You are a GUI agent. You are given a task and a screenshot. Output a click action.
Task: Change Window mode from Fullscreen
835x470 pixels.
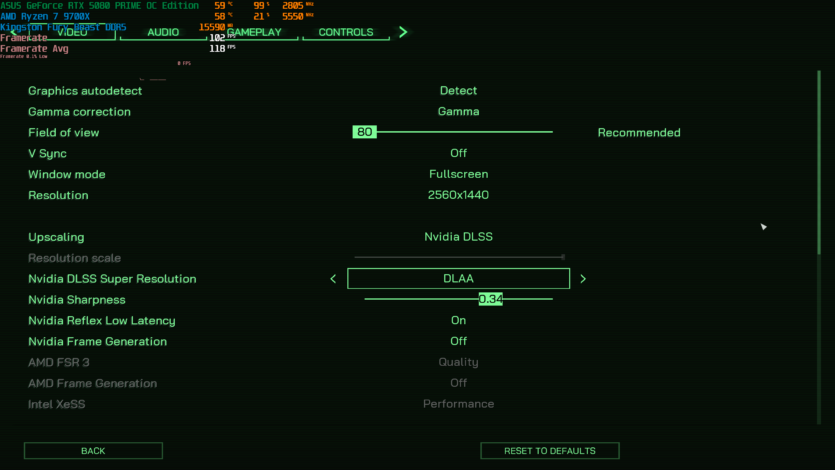[459, 174]
